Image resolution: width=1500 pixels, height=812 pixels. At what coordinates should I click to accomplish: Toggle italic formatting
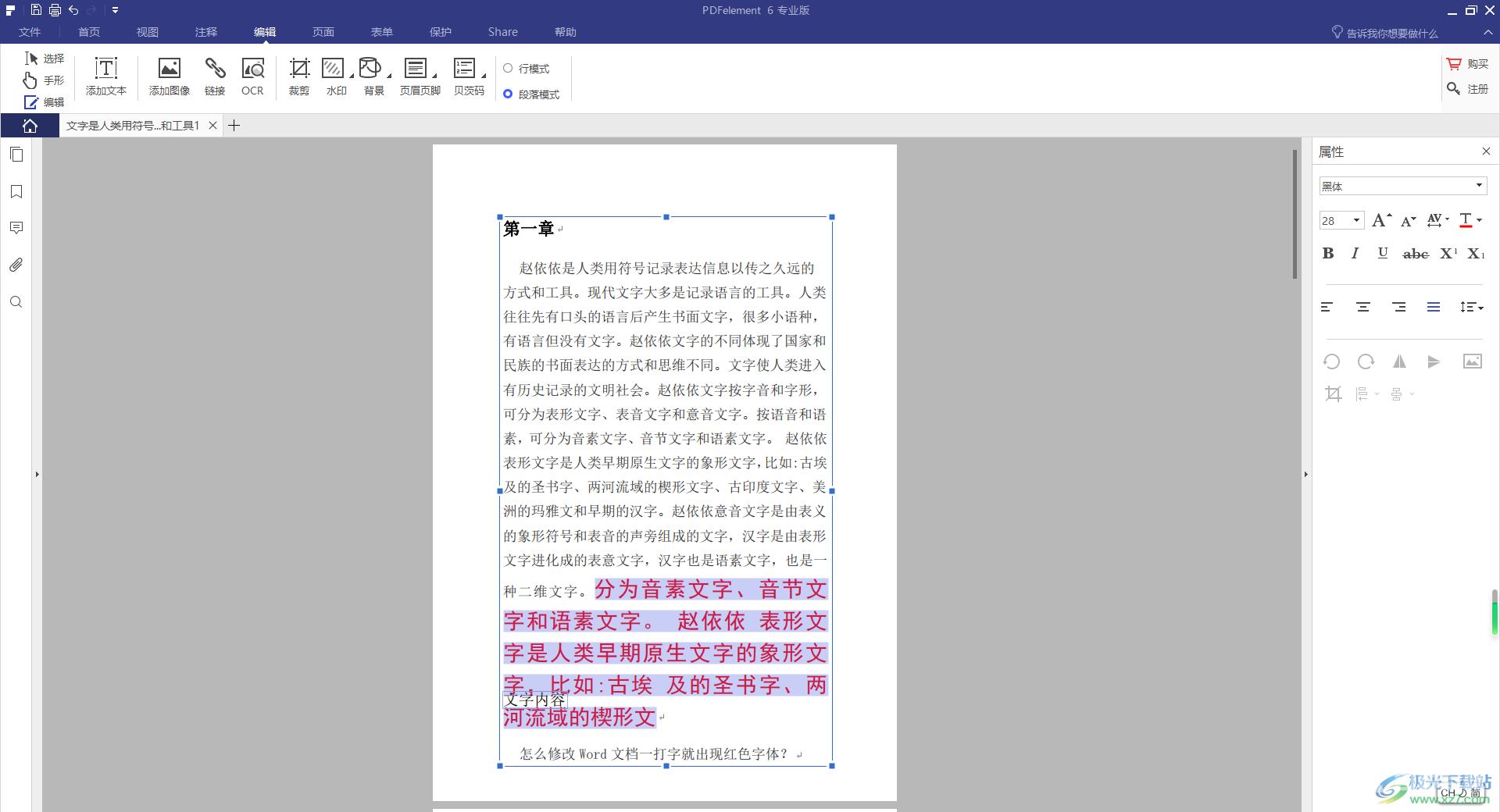pyautogui.click(x=1355, y=253)
